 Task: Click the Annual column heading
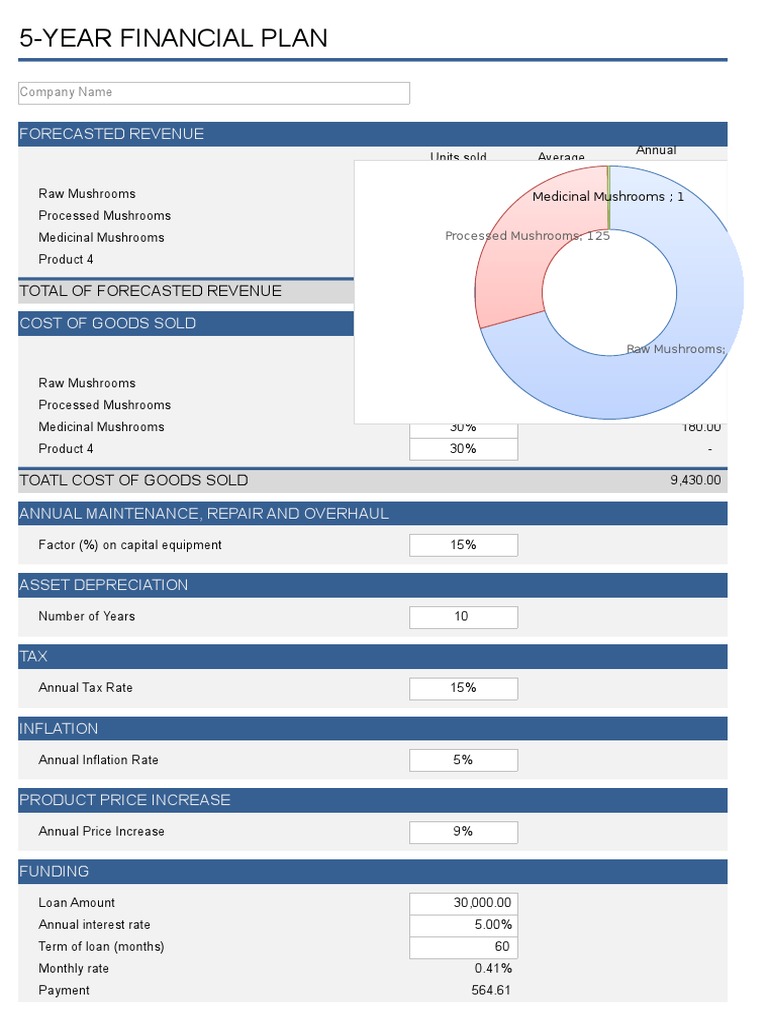656,150
